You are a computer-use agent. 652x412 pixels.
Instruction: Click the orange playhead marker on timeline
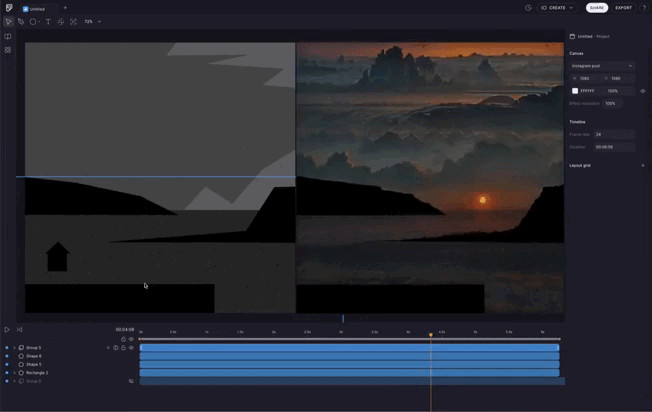click(431, 334)
